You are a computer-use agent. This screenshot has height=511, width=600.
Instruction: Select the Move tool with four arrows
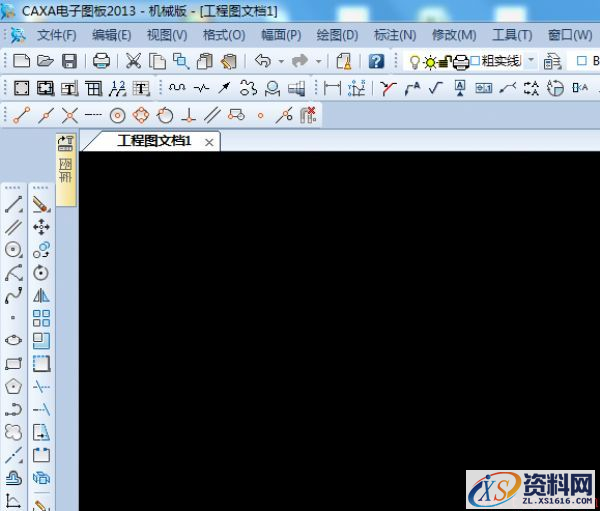tap(41, 227)
